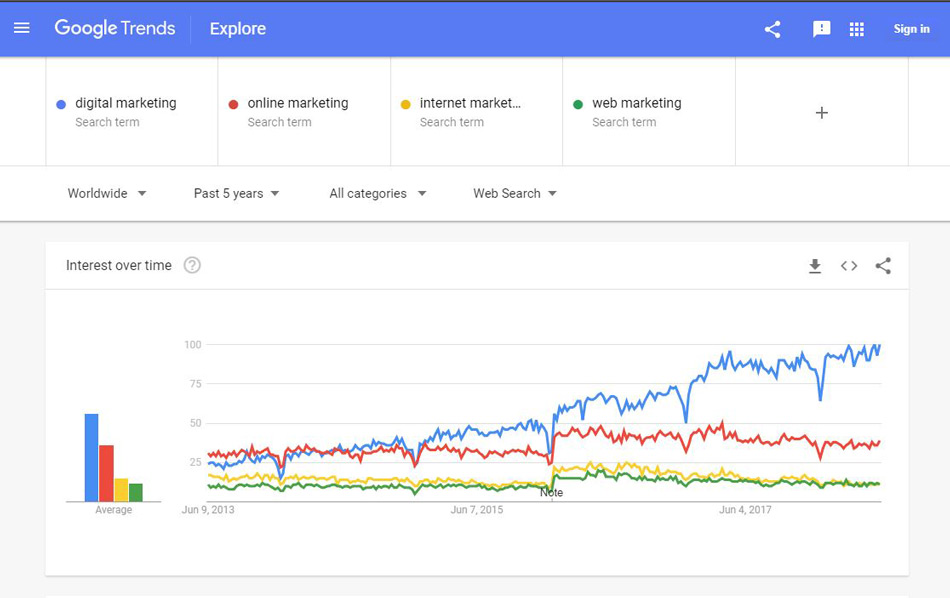This screenshot has width=950, height=598.
Task: Add a comparison term with plus
Action: point(822,113)
